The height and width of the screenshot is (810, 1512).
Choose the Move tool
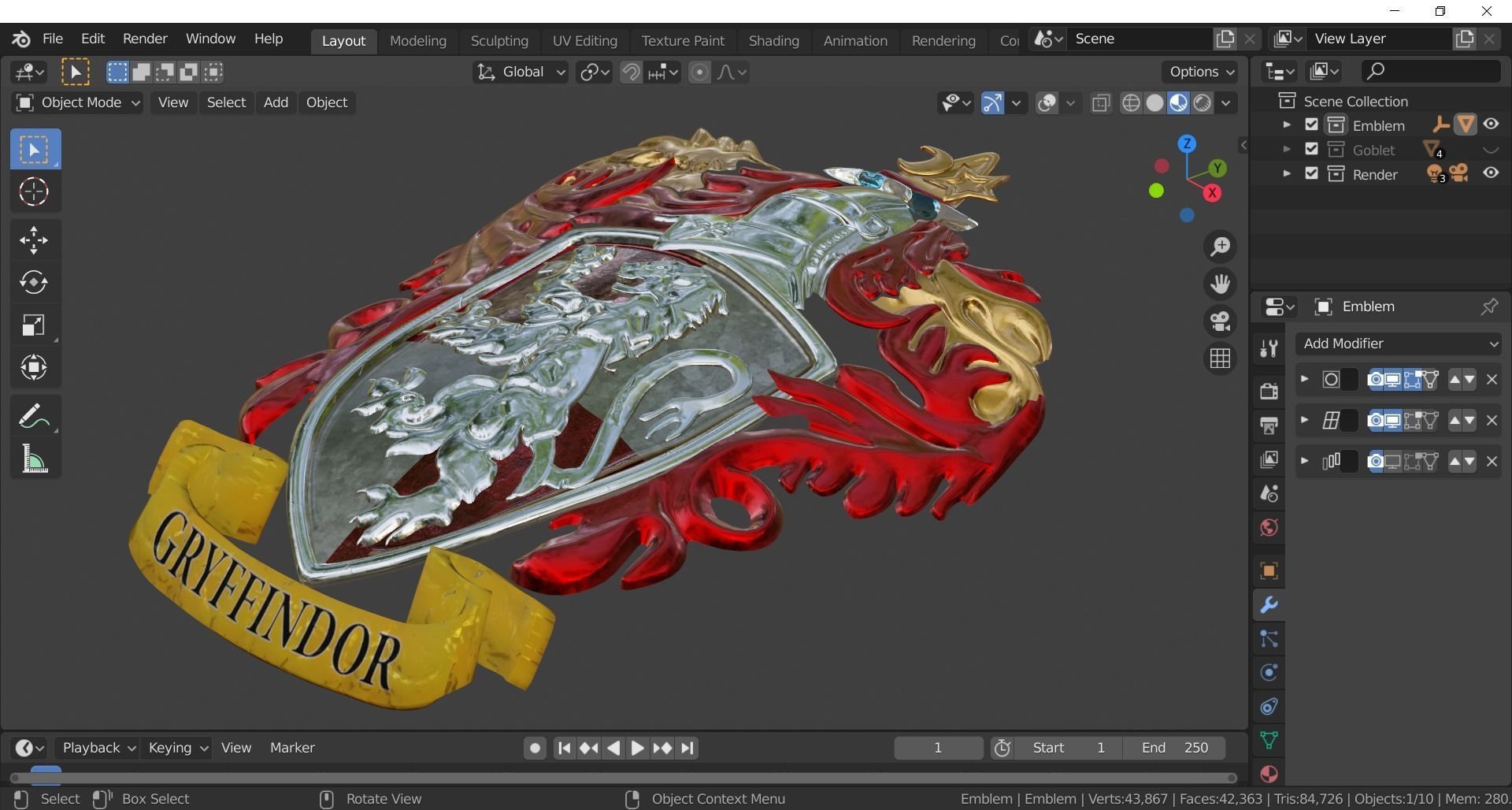(34, 240)
